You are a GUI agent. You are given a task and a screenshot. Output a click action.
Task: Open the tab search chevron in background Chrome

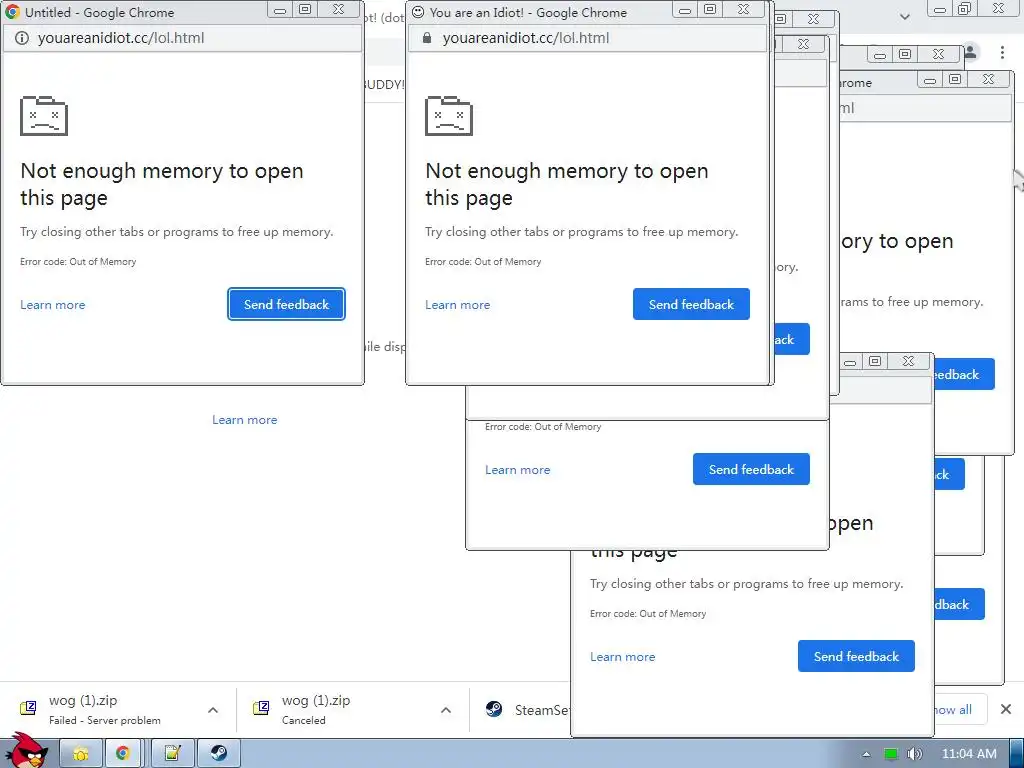click(904, 17)
